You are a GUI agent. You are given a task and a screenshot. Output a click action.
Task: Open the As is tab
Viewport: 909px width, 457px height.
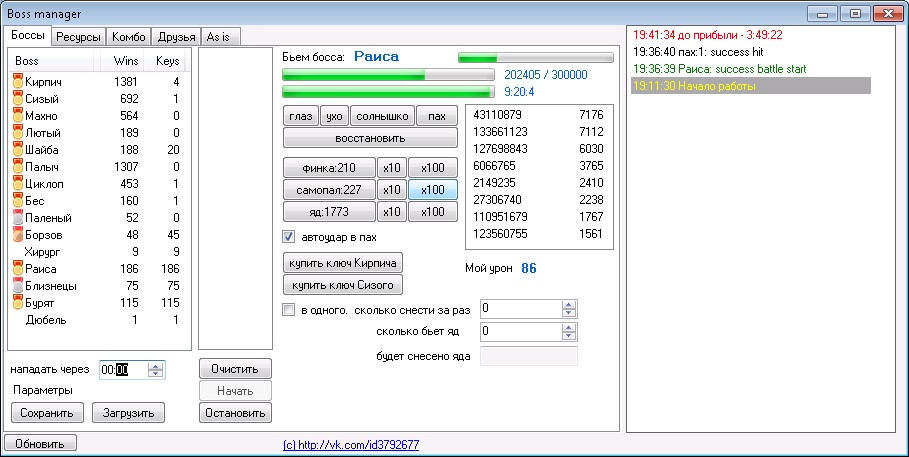(x=221, y=37)
